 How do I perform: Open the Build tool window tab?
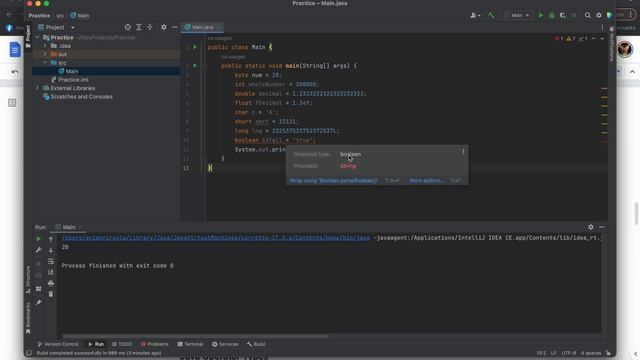256,344
